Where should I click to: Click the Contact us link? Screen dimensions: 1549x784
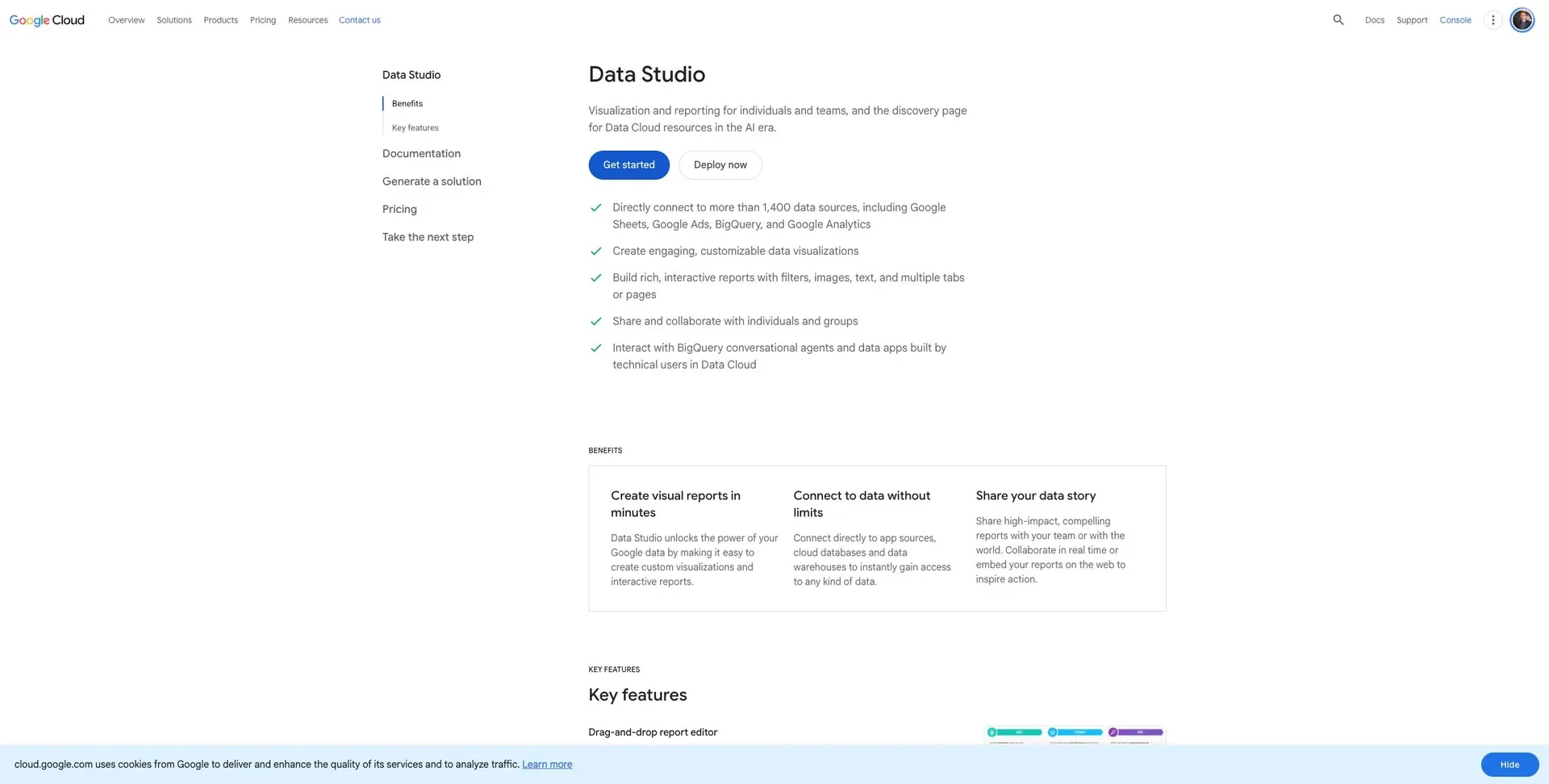(360, 20)
